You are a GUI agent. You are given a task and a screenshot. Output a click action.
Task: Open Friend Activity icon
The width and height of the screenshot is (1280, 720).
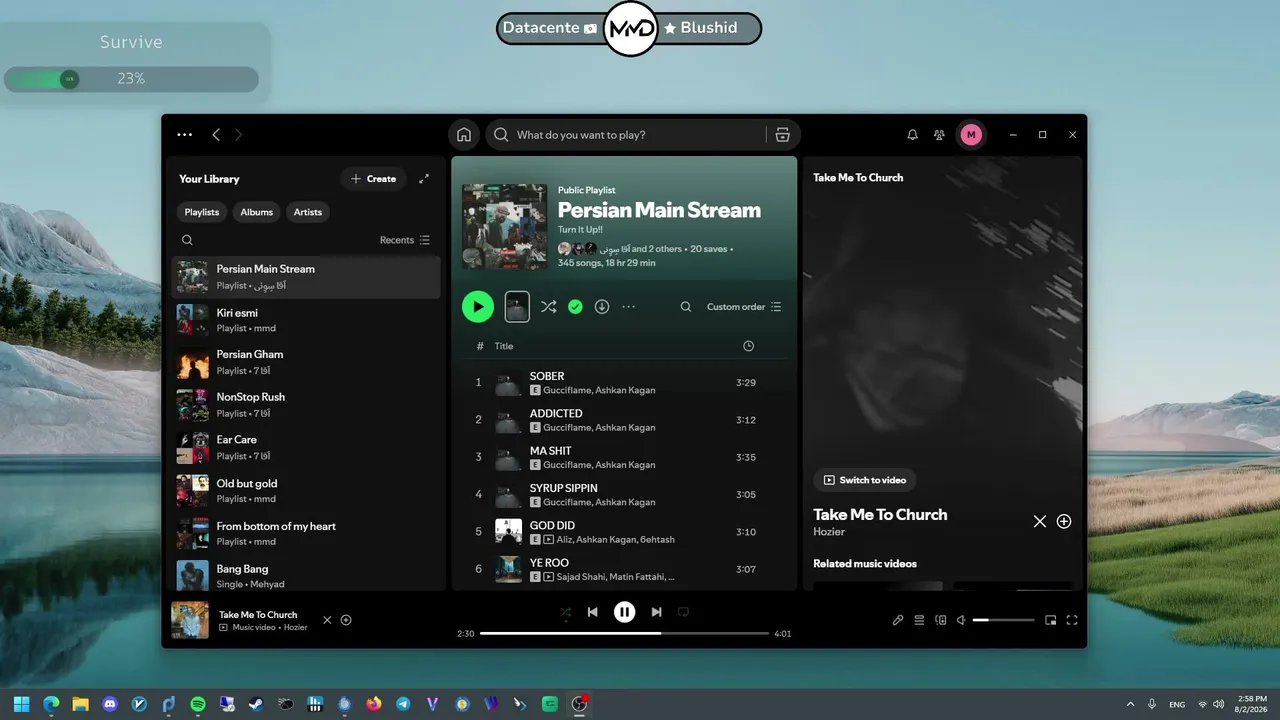coord(939,135)
